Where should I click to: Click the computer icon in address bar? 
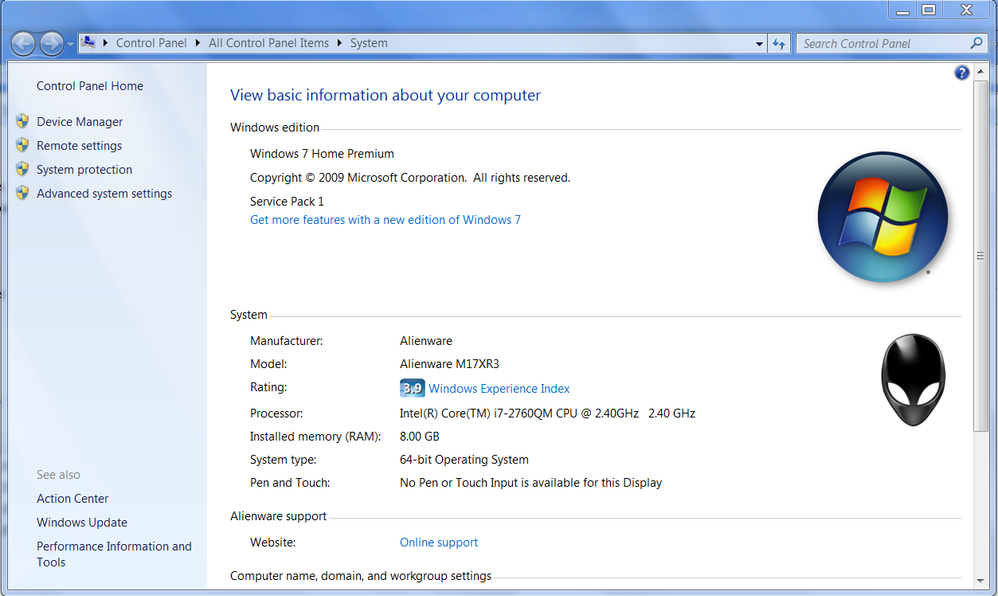[x=88, y=43]
